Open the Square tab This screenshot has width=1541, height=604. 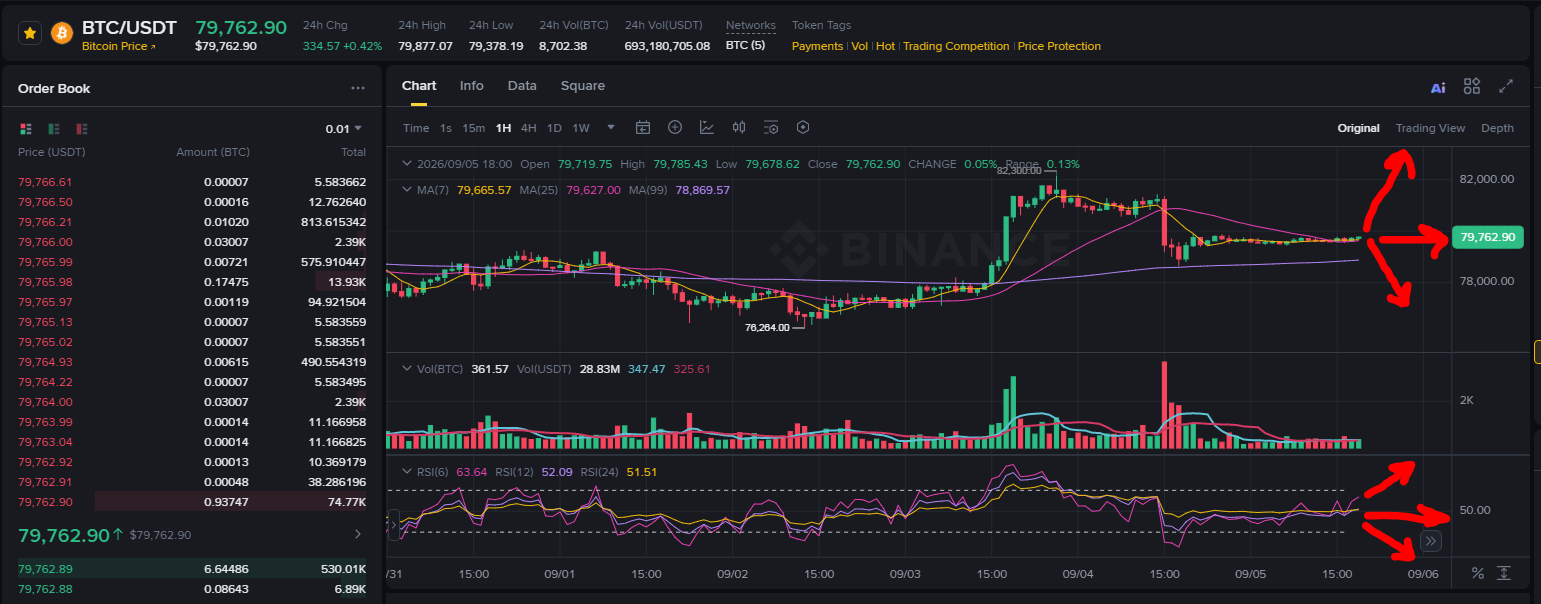tap(583, 86)
